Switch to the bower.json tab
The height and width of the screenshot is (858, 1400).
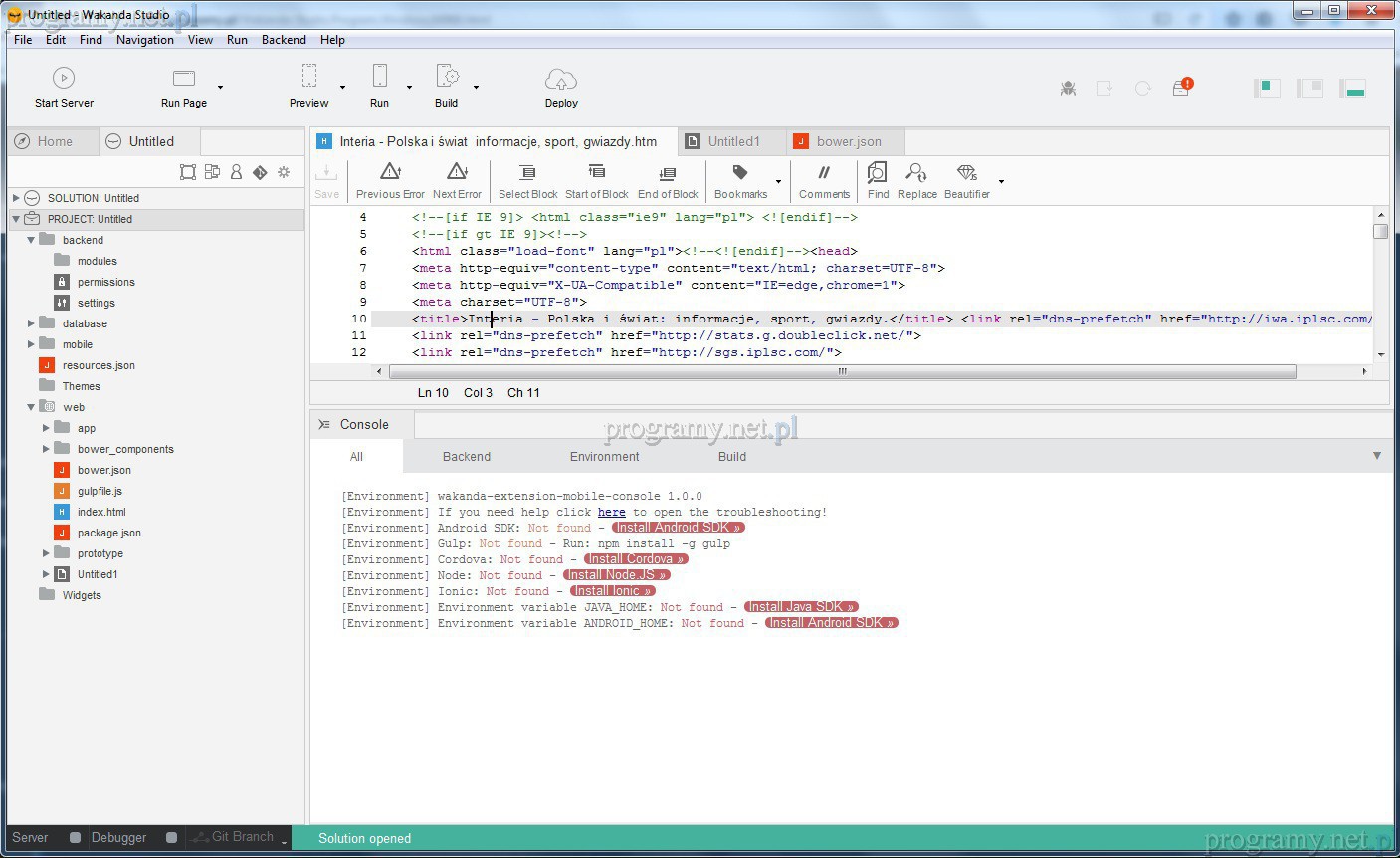pos(848,142)
